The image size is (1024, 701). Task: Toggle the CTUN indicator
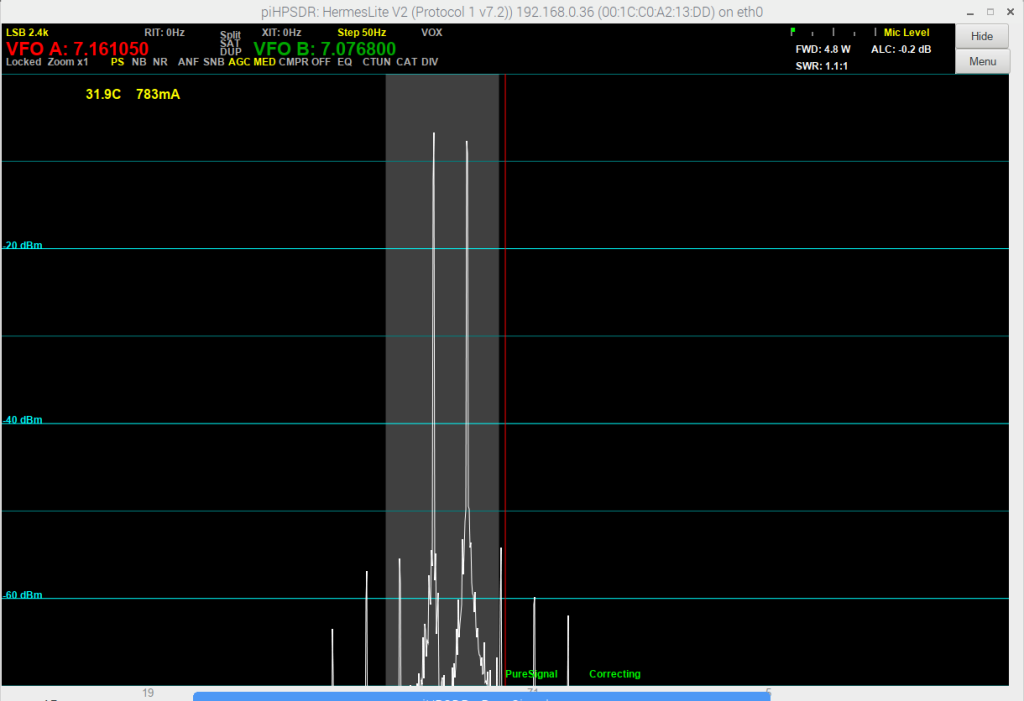(x=376, y=62)
